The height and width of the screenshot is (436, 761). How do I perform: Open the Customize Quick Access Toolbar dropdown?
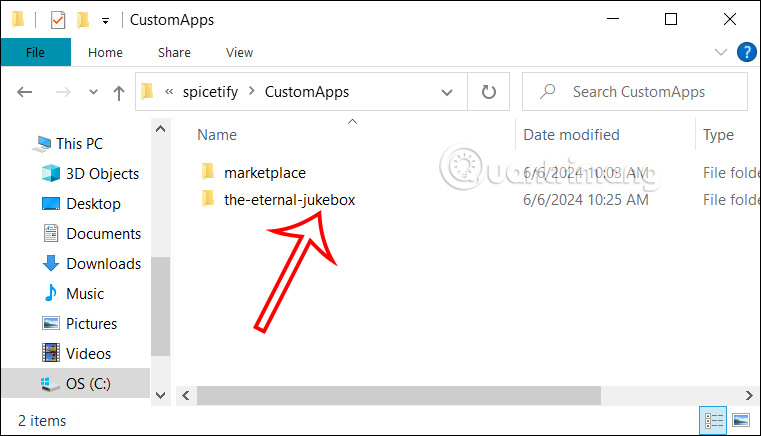tap(105, 21)
